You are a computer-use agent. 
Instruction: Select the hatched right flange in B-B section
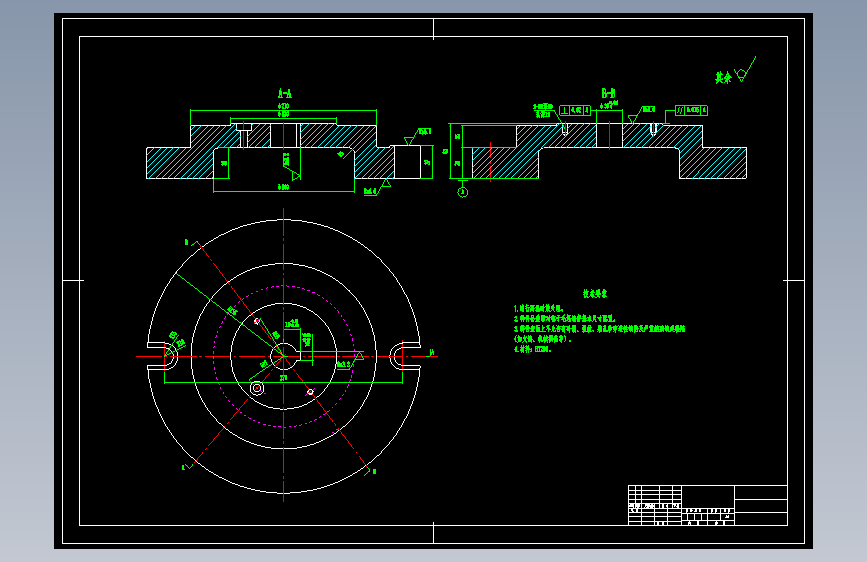(x=713, y=163)
